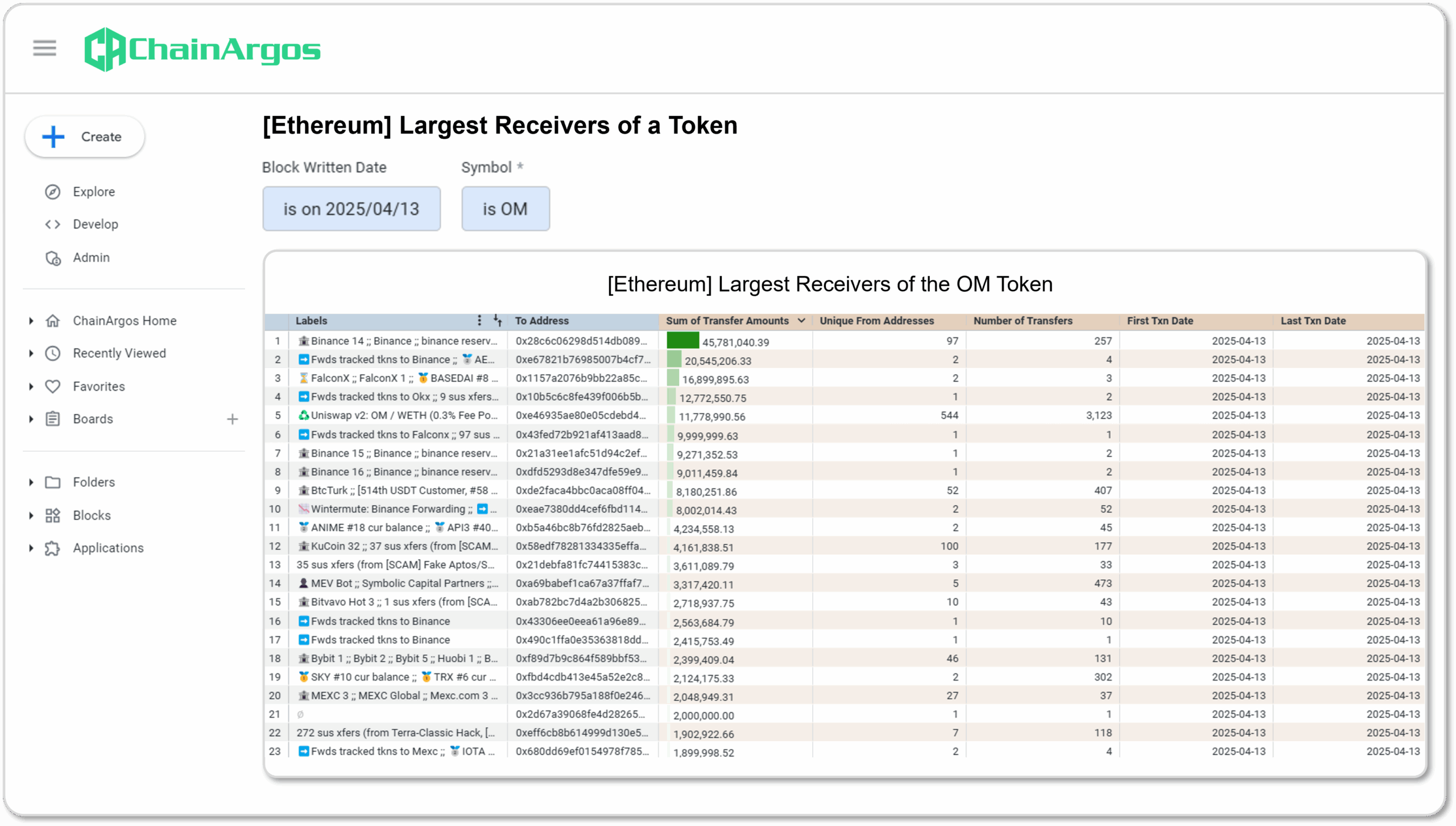Screen dimensions: 1456x826
Task: Click the blue plus Create icon
Action: click(x=53, y=137)
